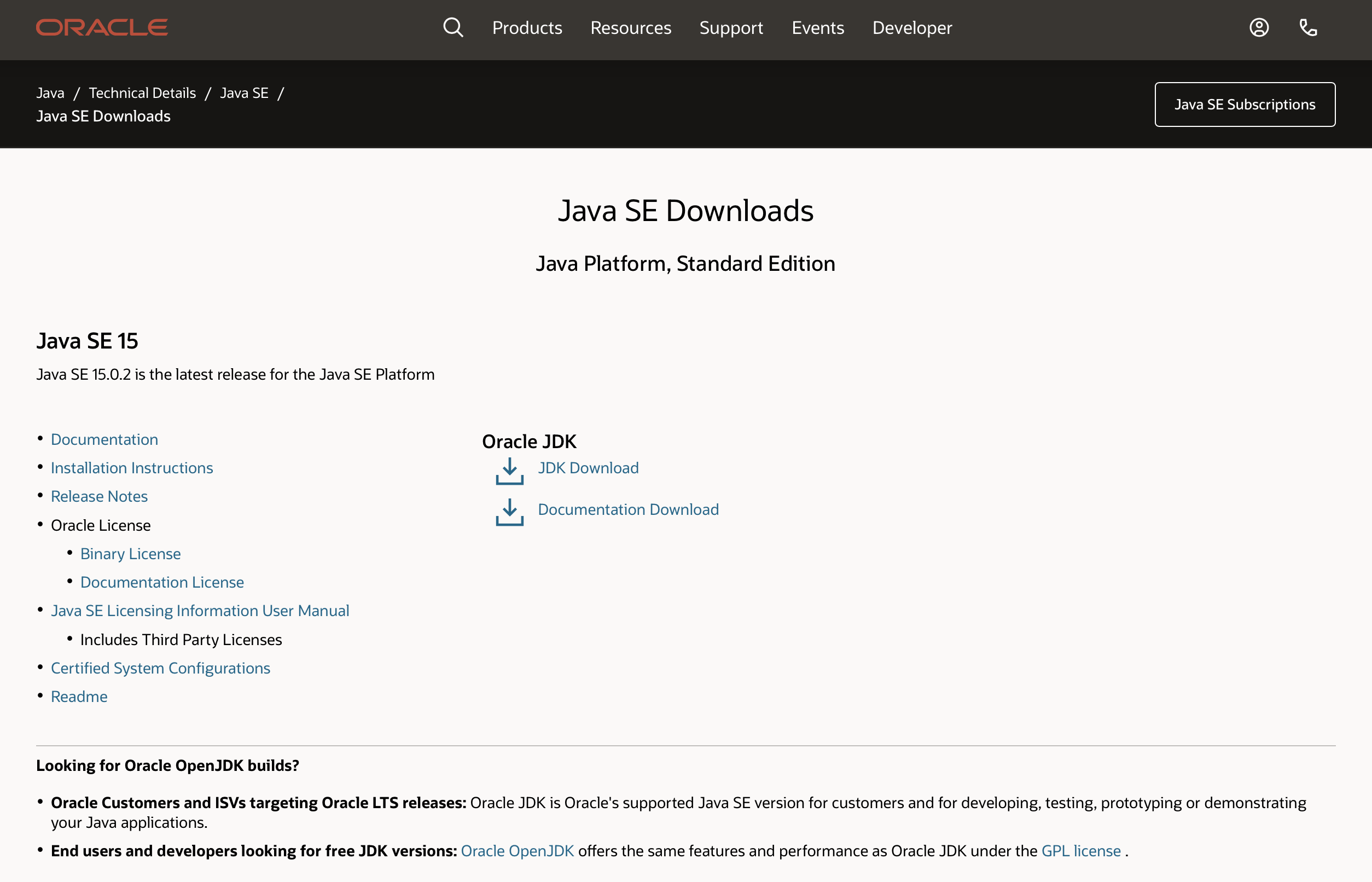
Task: Click the Oracle License list item
Action: tap(101, 525)
